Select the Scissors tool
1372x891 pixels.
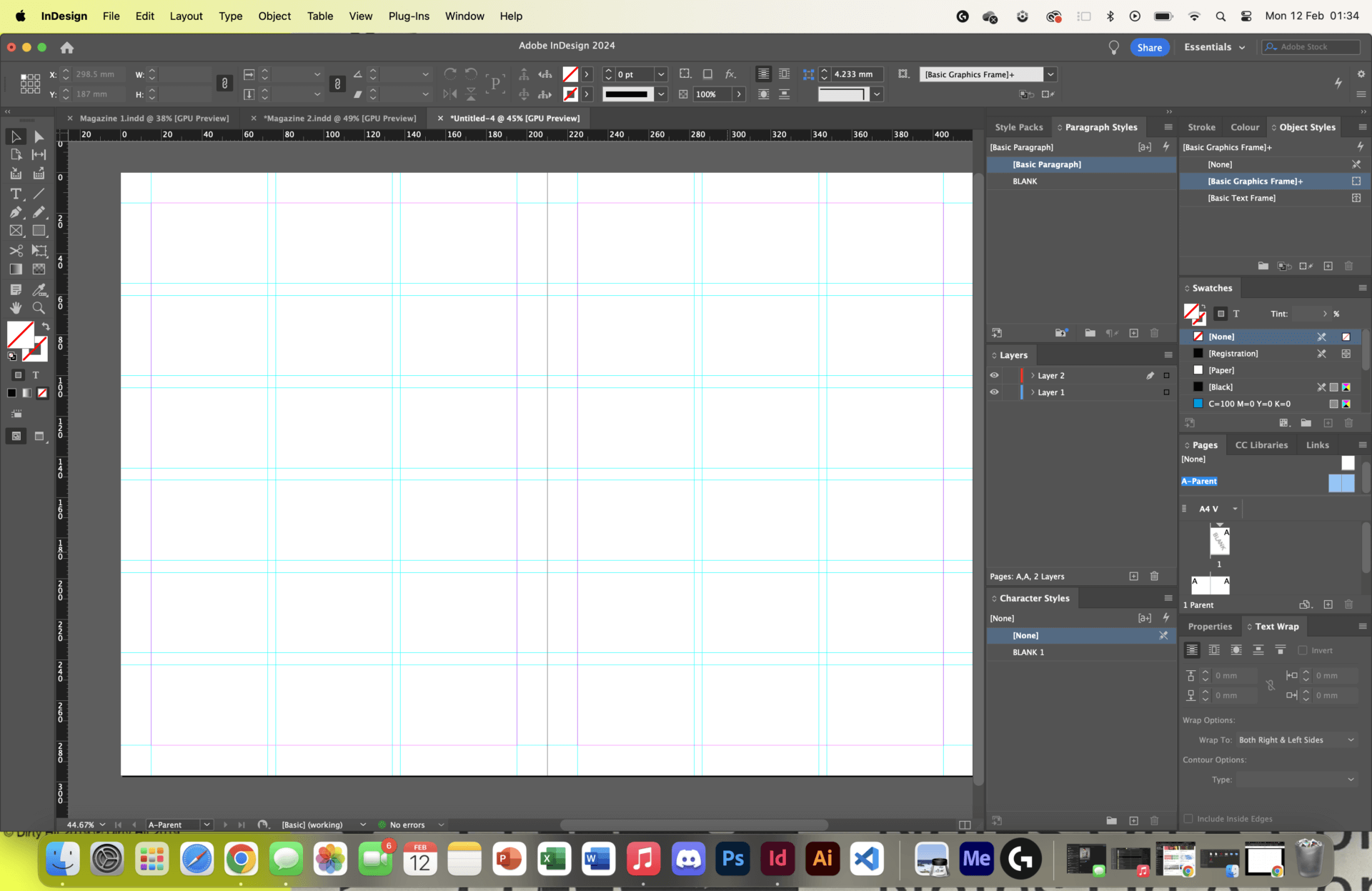click(16, 251)
